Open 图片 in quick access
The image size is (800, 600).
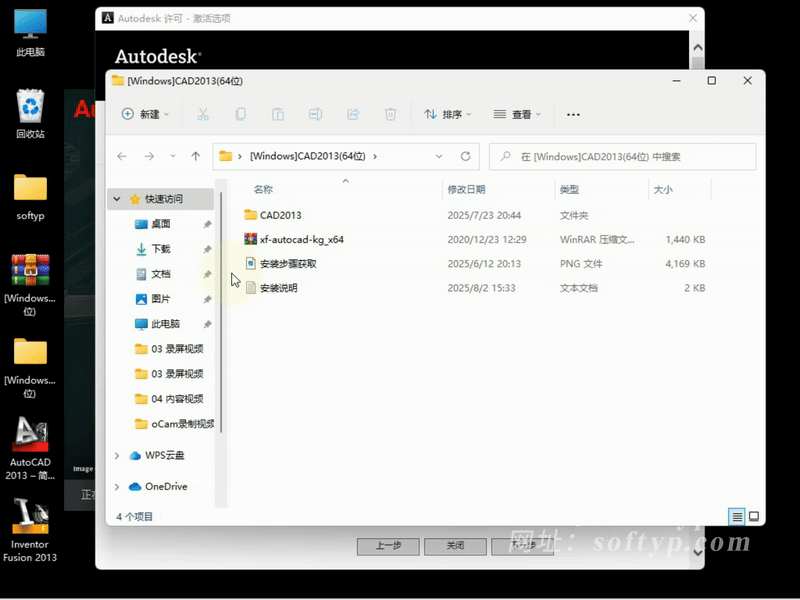click(x=161, y=298)
